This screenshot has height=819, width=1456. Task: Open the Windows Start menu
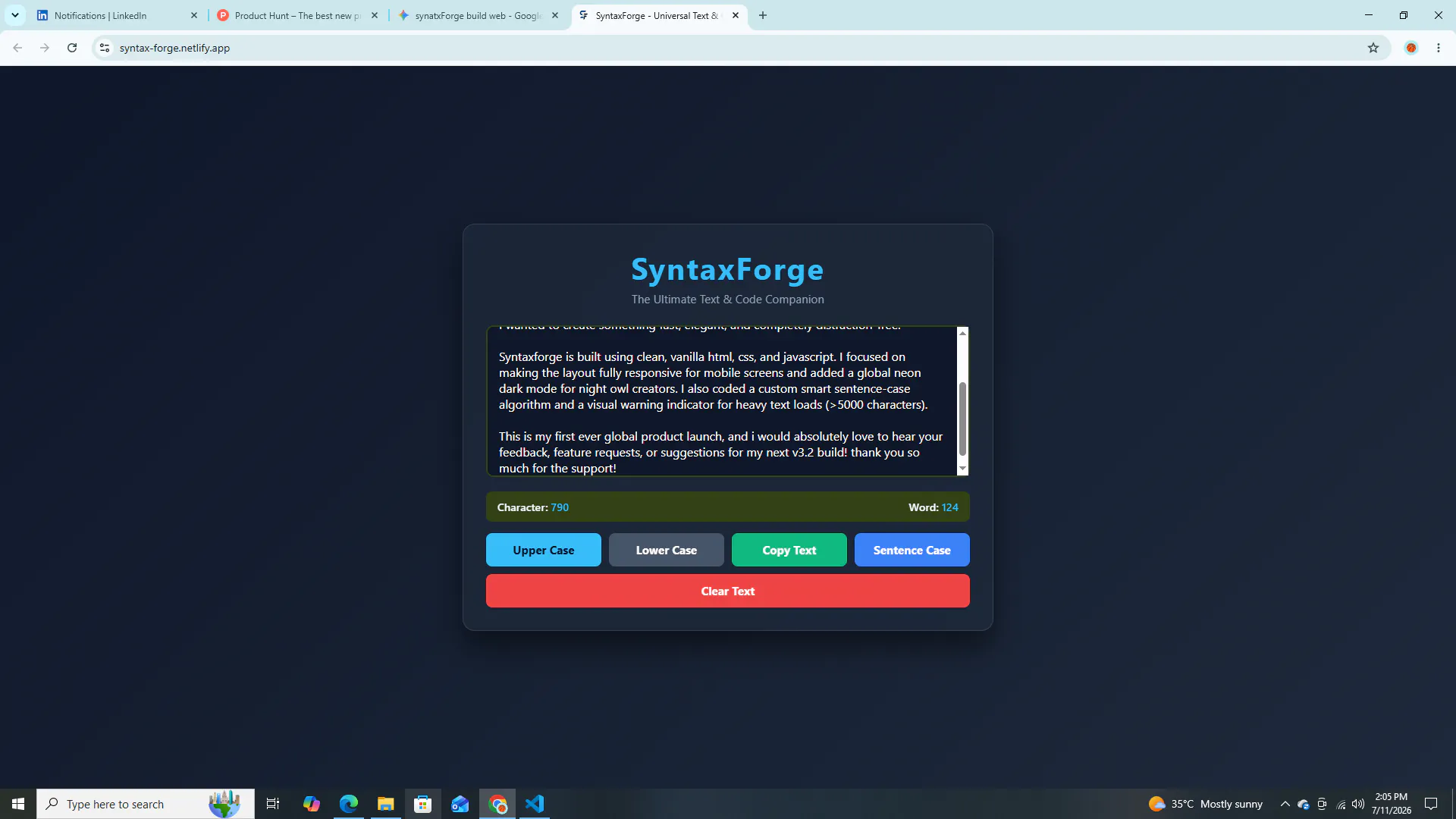(x=18, y=804)
